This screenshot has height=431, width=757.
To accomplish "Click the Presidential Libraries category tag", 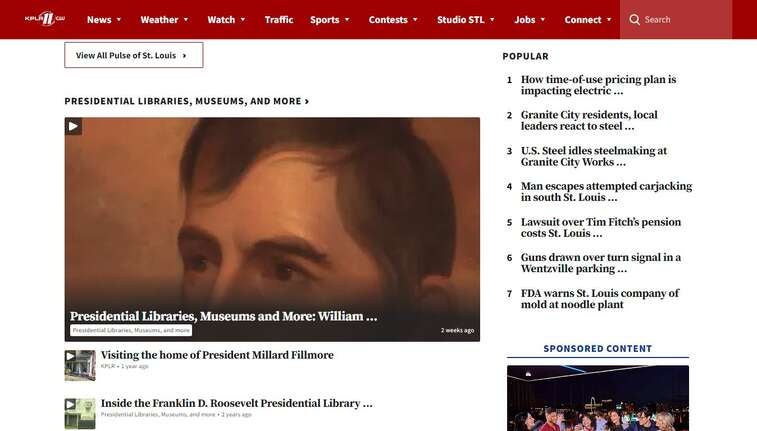I will click(x=131, y=330).
